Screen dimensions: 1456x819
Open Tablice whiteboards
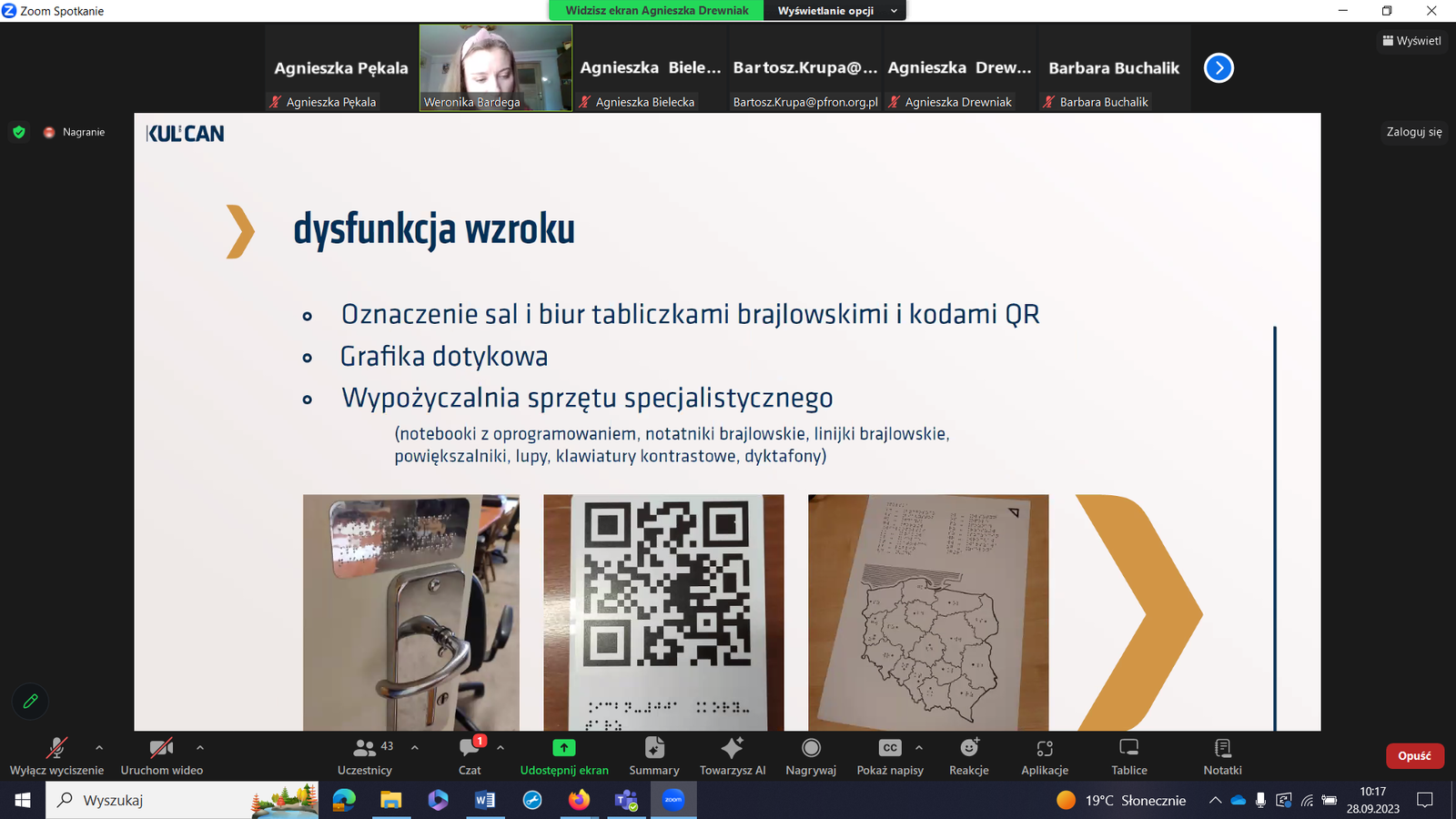pyautogui.click(x=1129, y=755)
